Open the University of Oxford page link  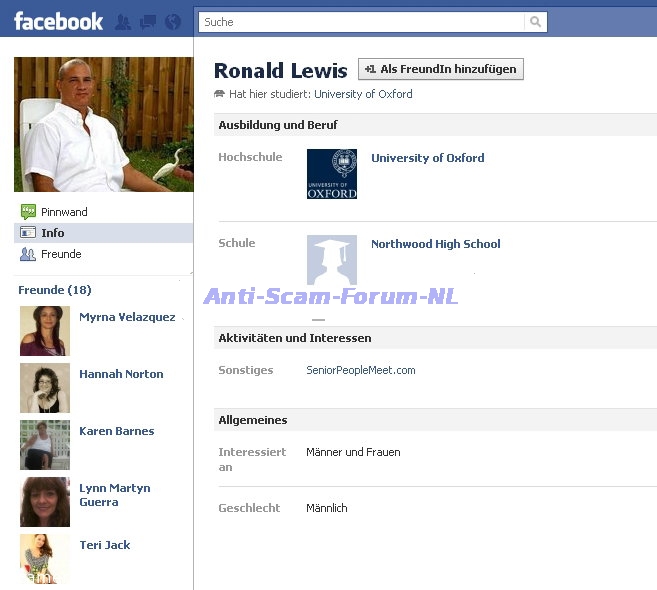(x=427, y=158)
